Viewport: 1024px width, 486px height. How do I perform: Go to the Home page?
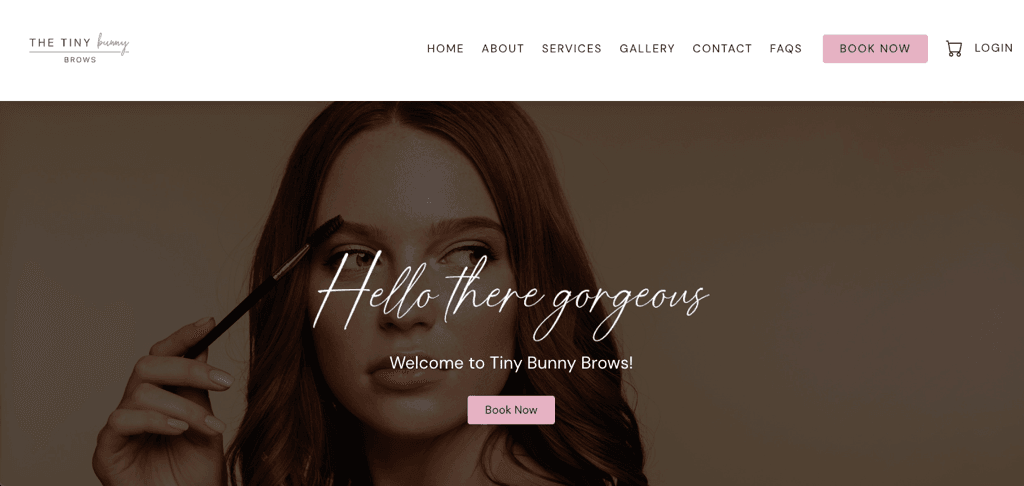click(x=445, y=48)
